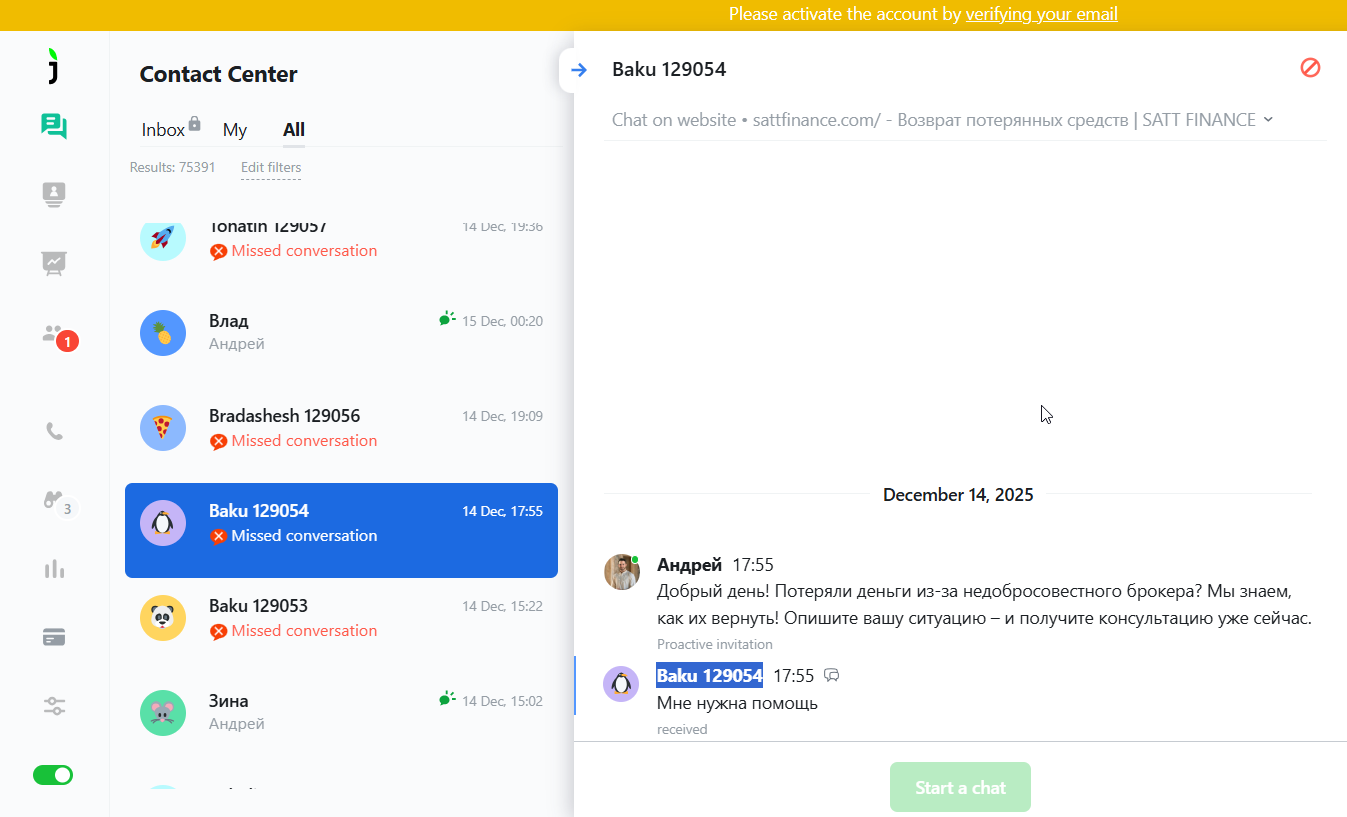Click the green leaf logo
The image size is (1347, 817).
pyautogui.click(x=54, y=66)
